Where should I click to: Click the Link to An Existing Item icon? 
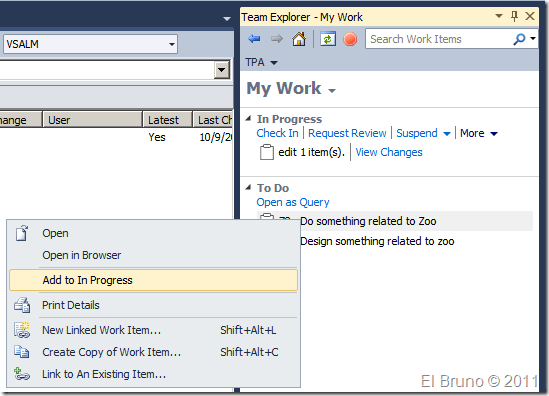click(x=22, y=374)
